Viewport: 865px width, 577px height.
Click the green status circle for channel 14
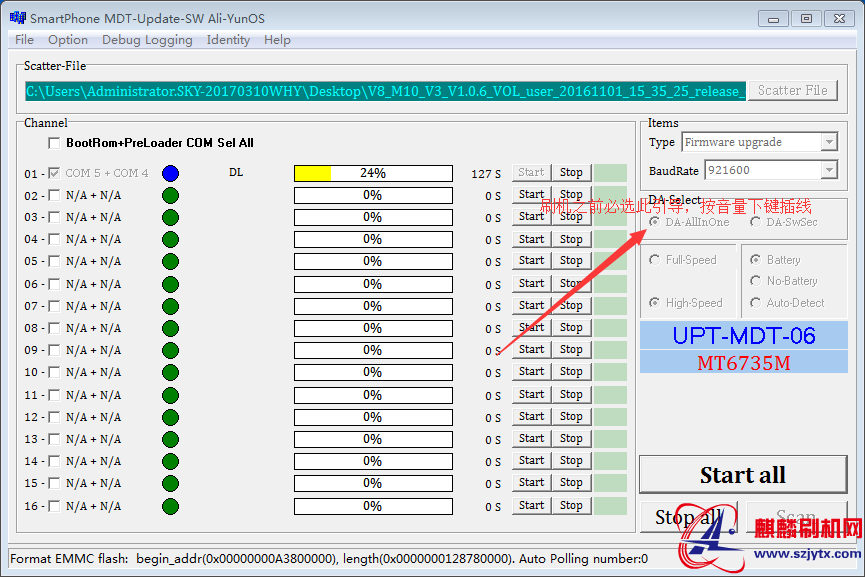point(170,461)
